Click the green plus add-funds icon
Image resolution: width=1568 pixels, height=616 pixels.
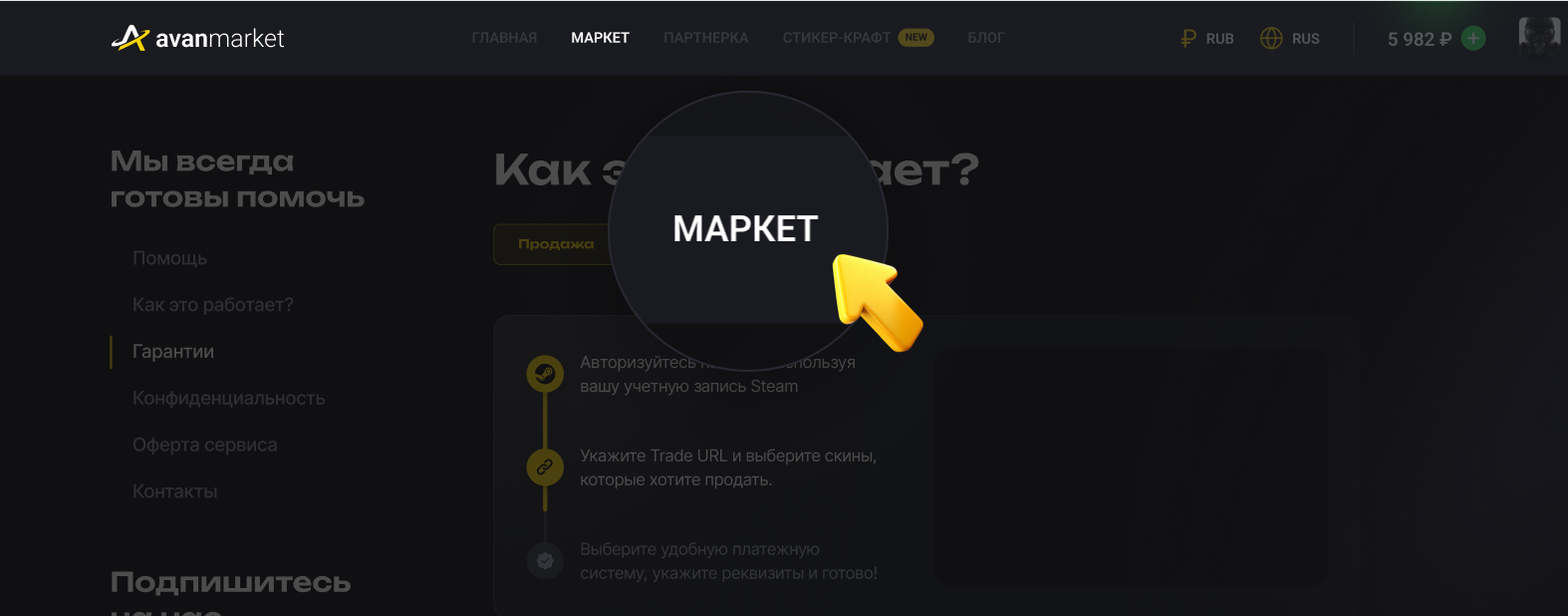pyautogui.click(x=1473, y=39)
